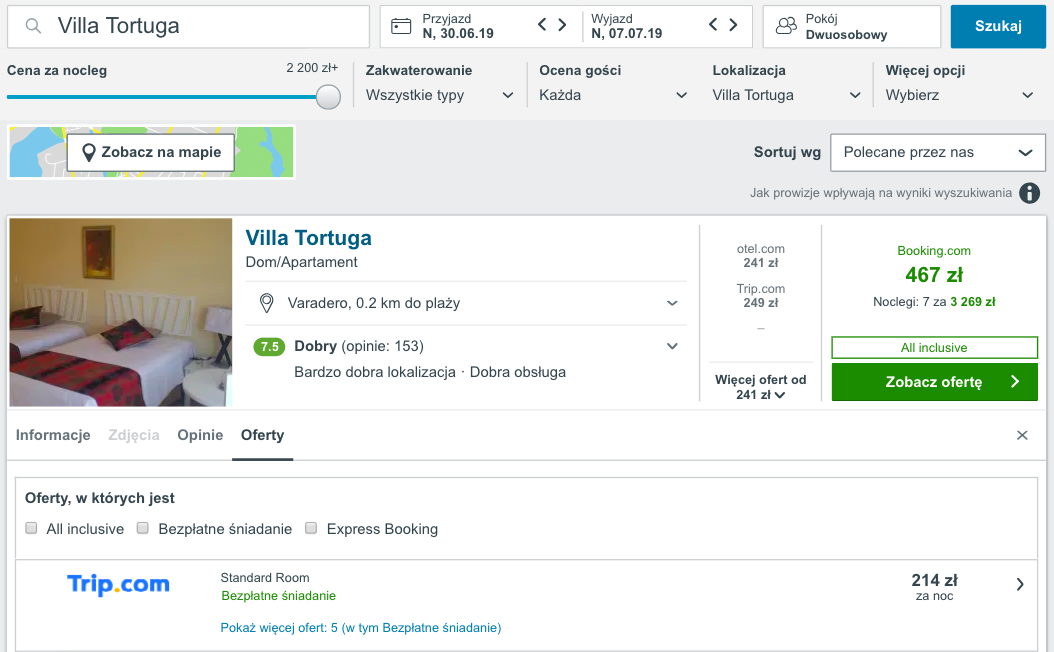Screen dimensions: 1054x652
Task: Click the price slider handle
Action: coord(328,97)
